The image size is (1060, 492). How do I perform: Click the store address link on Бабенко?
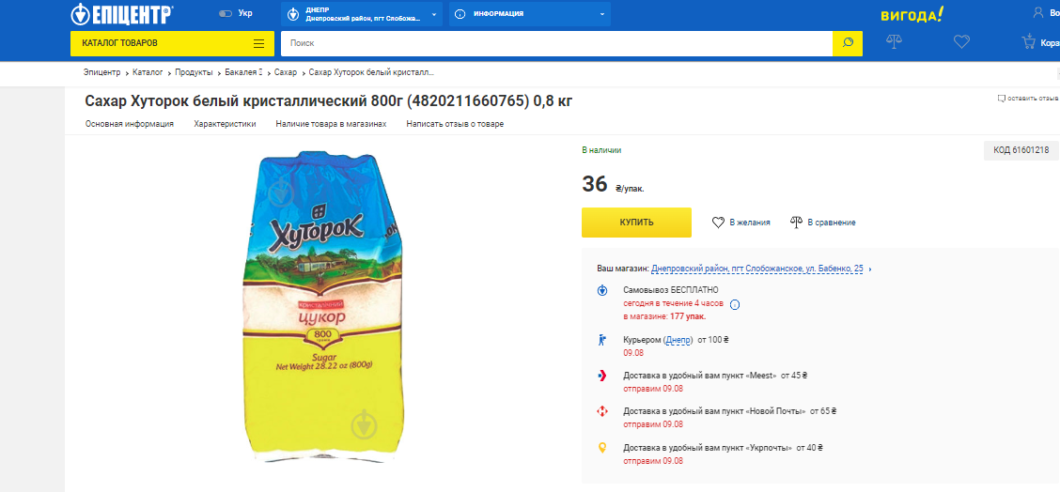click(x=757, y=269)
